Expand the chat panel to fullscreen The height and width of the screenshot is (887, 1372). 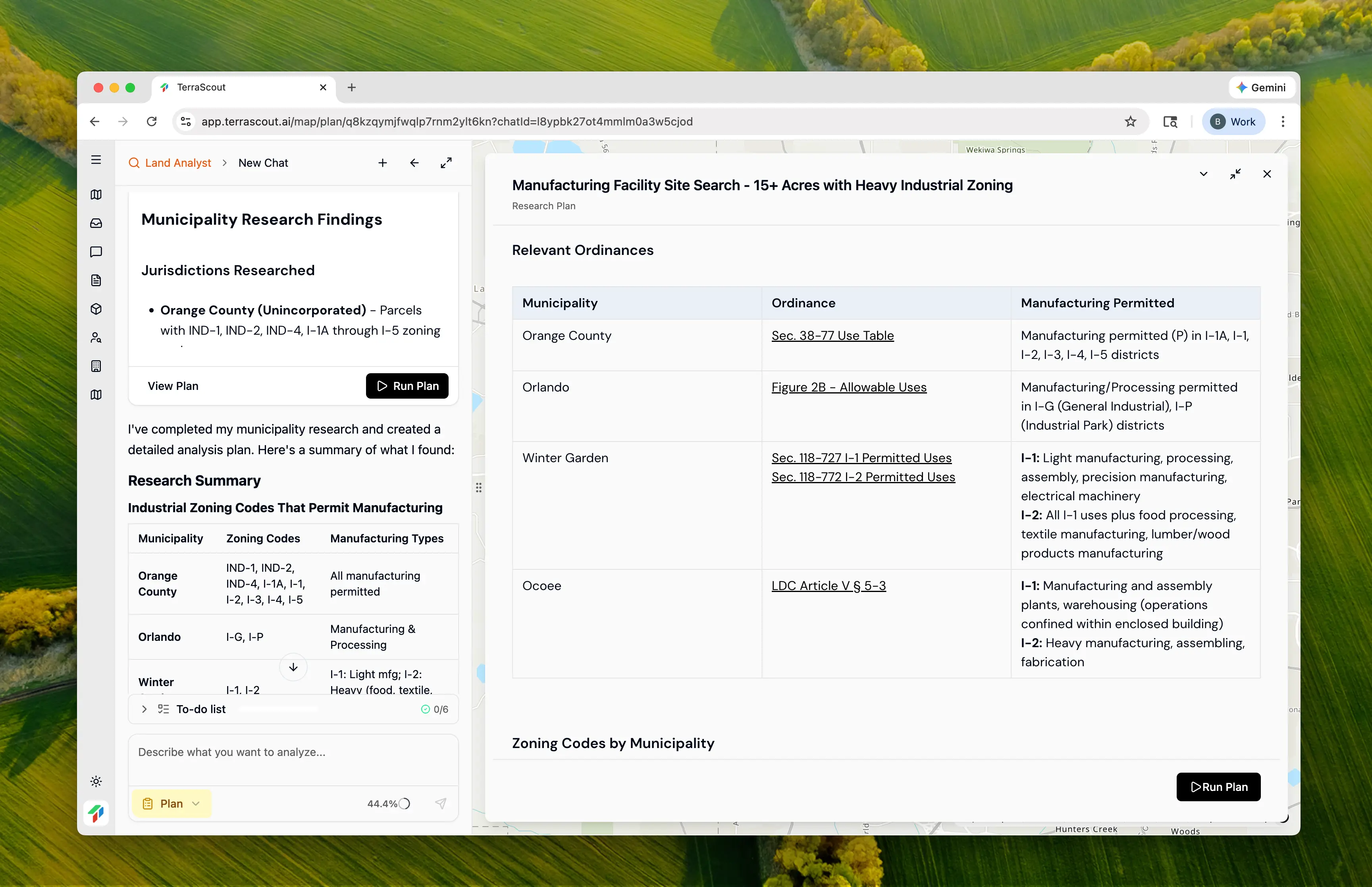446,163
